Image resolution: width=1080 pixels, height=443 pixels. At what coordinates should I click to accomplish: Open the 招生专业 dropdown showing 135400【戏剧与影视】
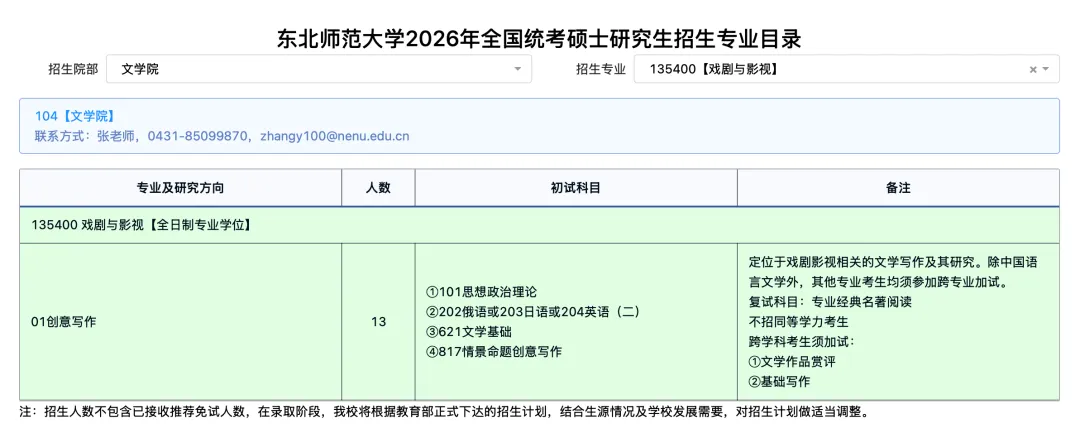[x=847, y=69]
